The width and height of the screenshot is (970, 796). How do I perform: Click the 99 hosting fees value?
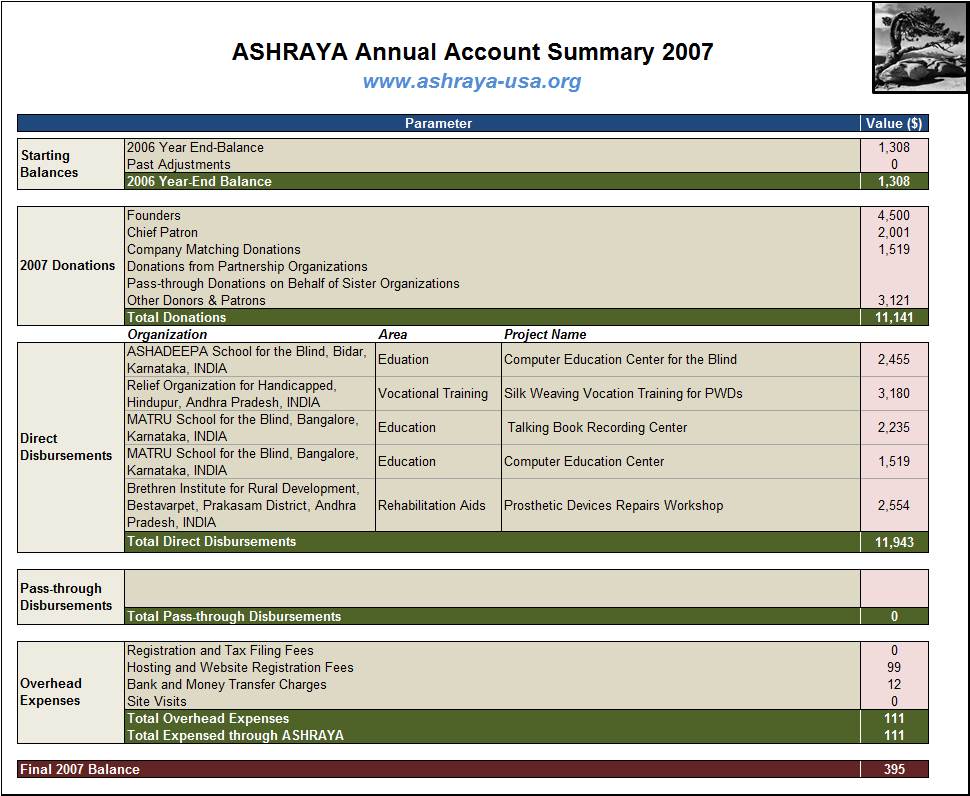894,667
